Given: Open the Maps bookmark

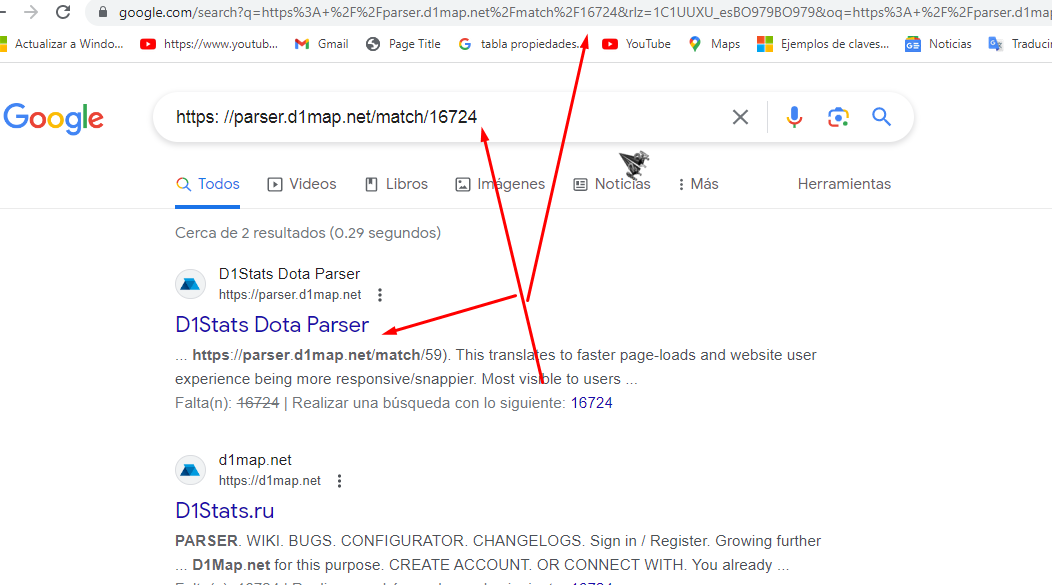Looking at the screenshot, I should click(714, 44).
